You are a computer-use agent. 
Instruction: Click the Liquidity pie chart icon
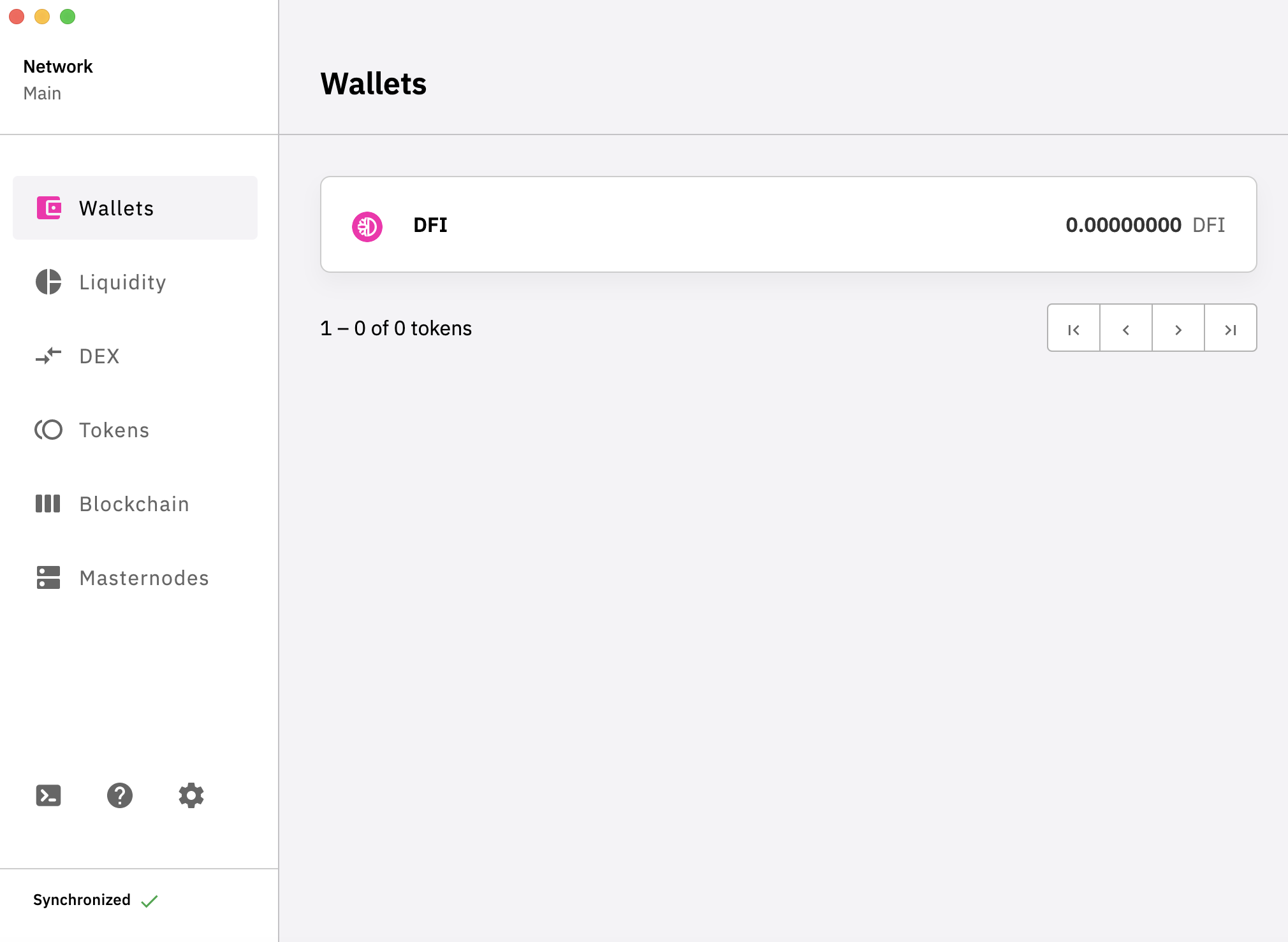(x=48, y=282)
